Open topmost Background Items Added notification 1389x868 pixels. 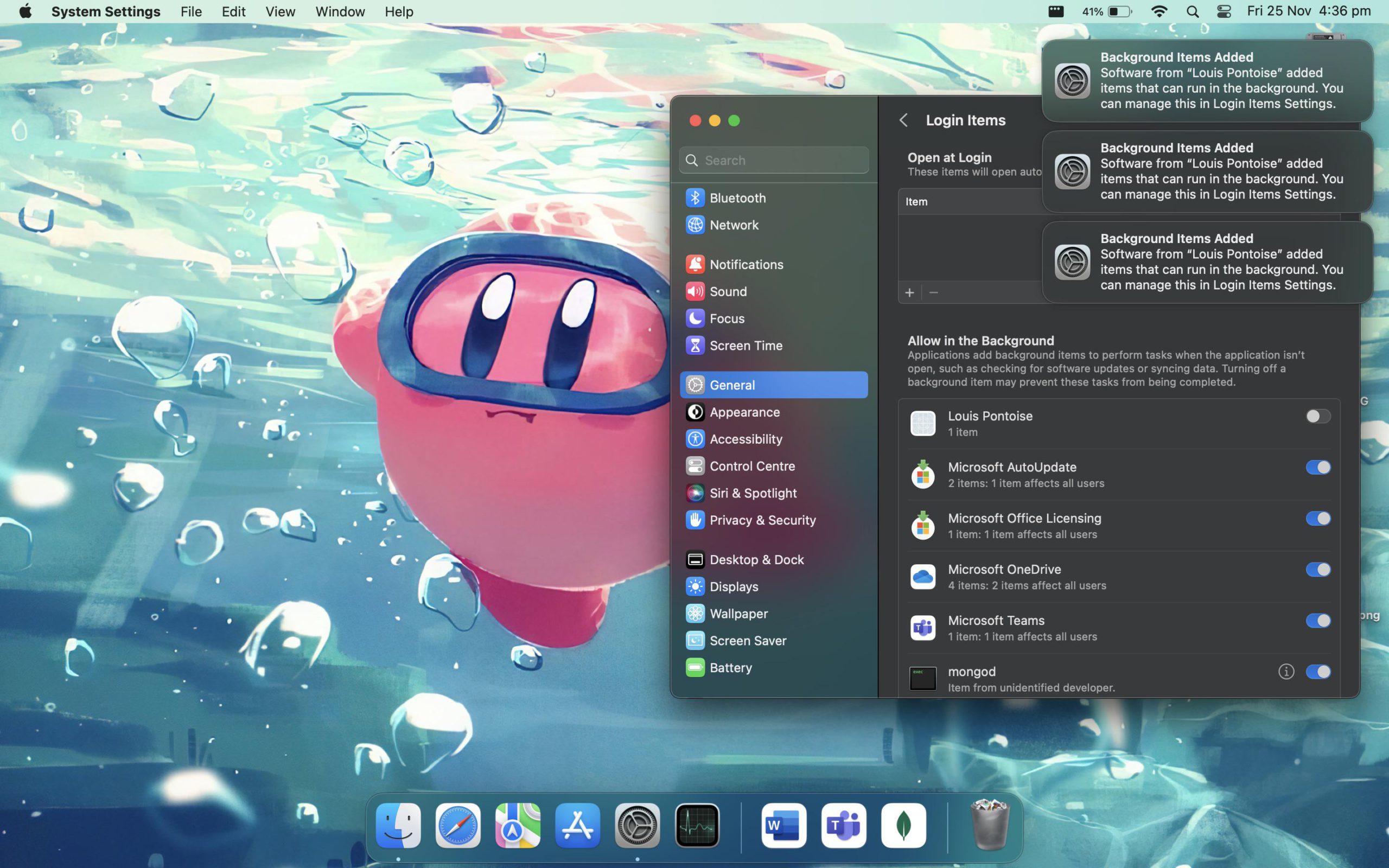1207,80
